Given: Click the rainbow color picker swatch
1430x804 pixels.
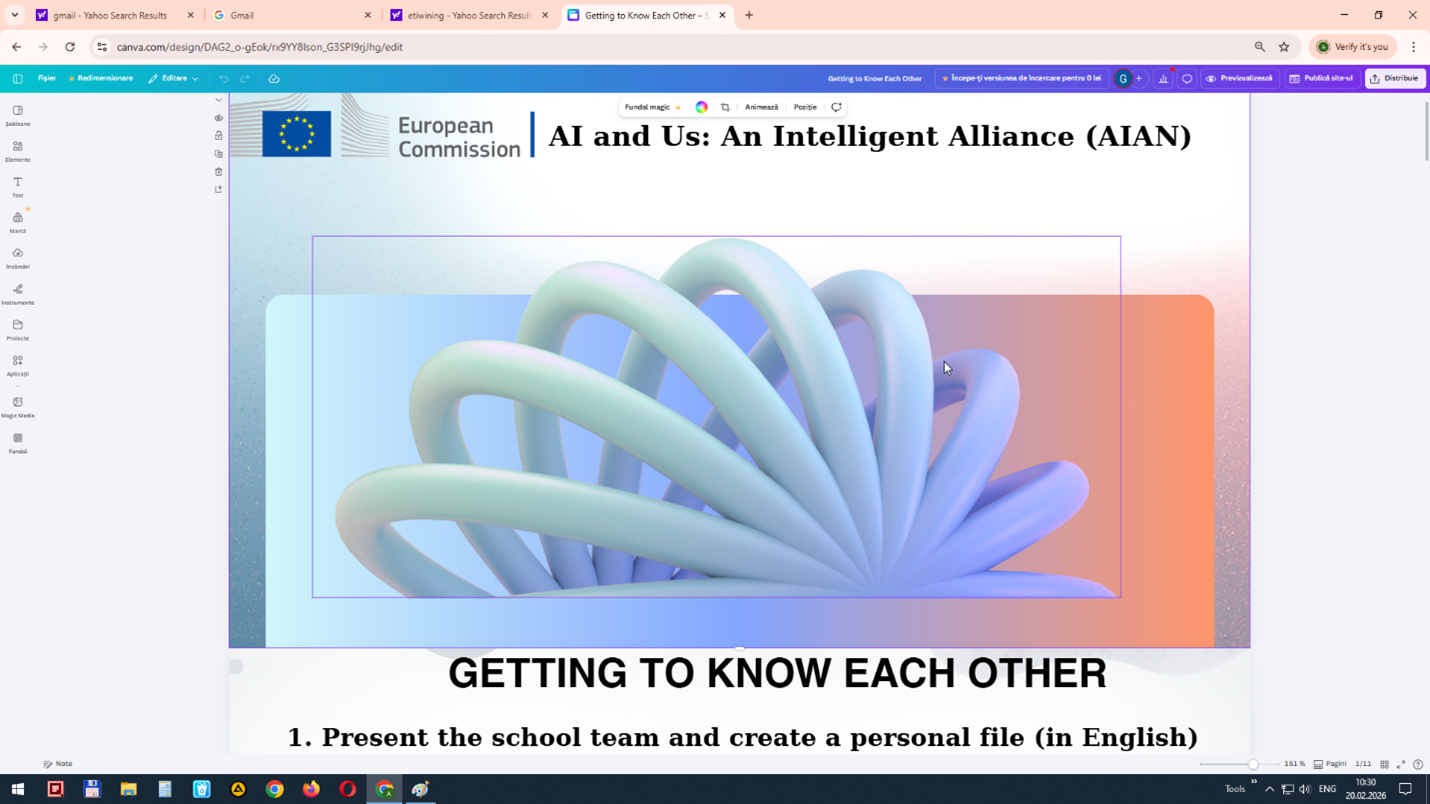Looking at the screenshot, I should [702, 107].
